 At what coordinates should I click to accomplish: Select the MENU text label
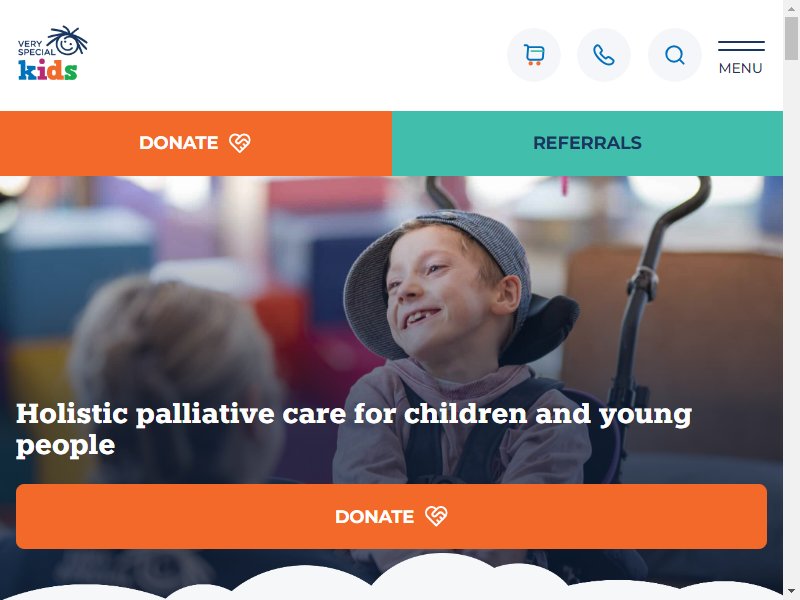(x=740, y=68)
